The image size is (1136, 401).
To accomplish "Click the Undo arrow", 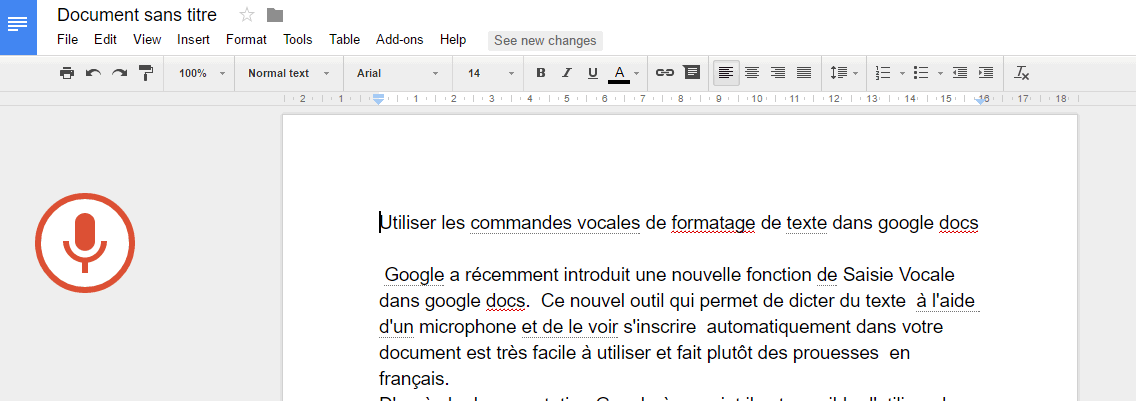I will tap(93, 73).
